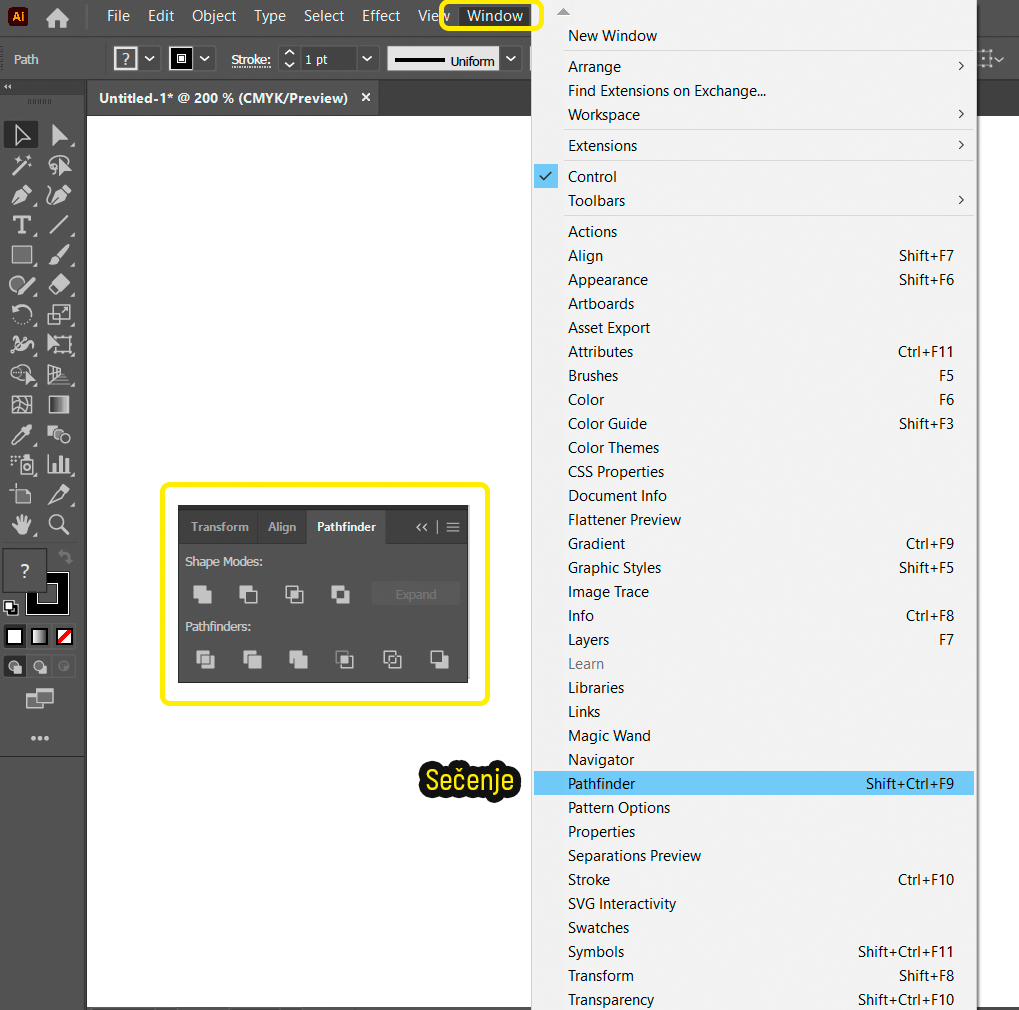This screenshot has width=1019, height=1010.
Task: Click the Unite shape mode icon
Action: 203,594
